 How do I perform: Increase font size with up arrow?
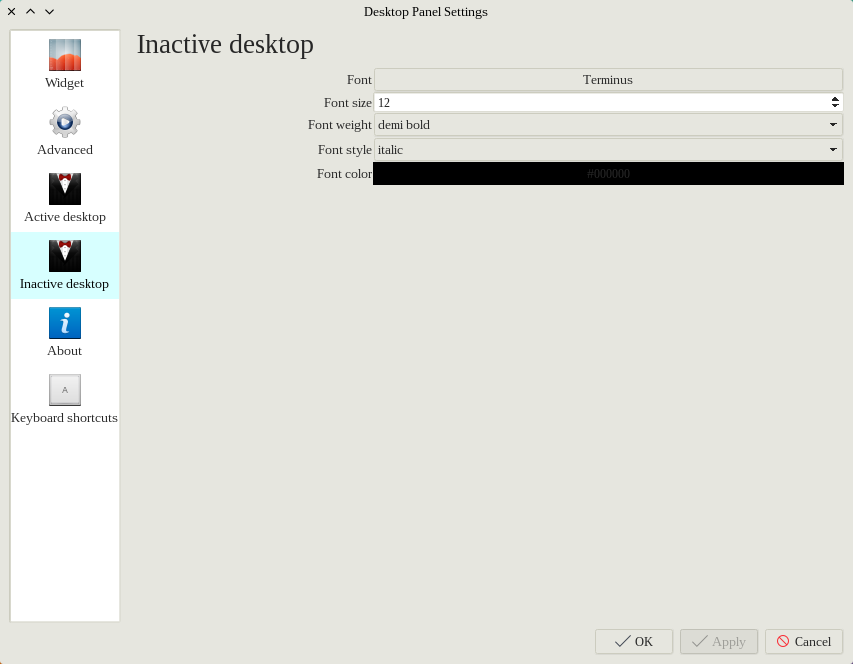[835, 99]
